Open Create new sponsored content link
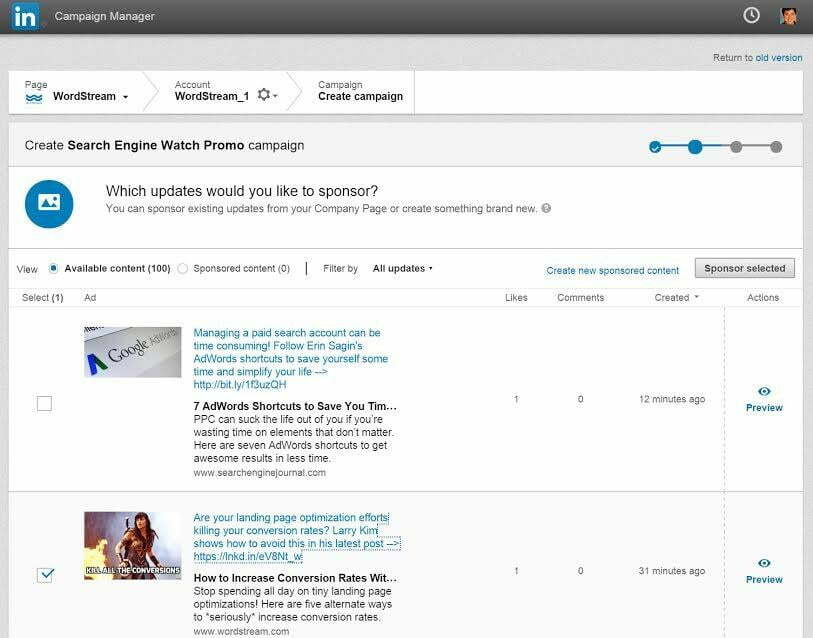 pyautogui.click(x=613, y=270)
